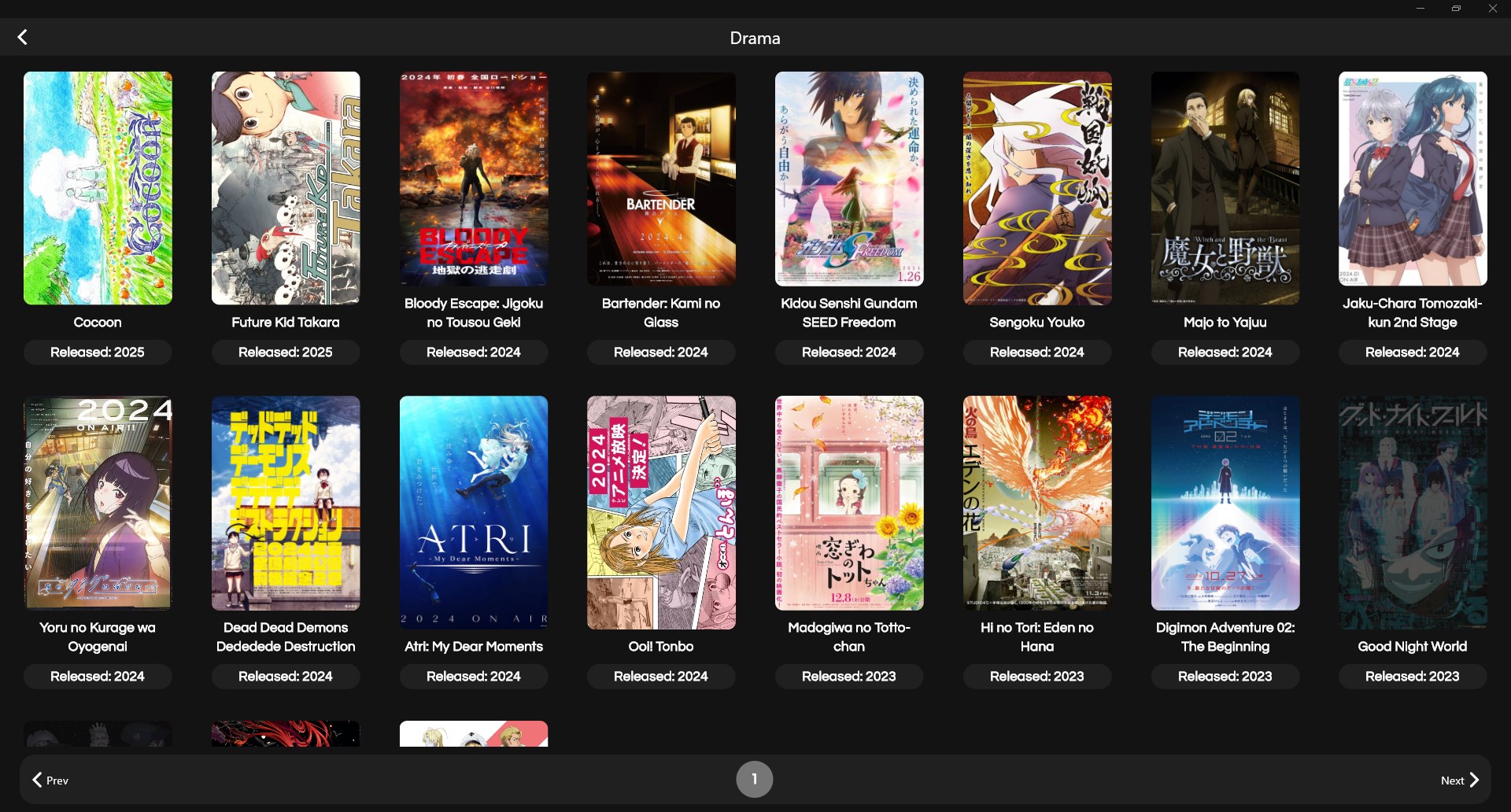This screenshot has height=812, width=1511.
Task: Go to the next page with Next
Action: 1461,780
